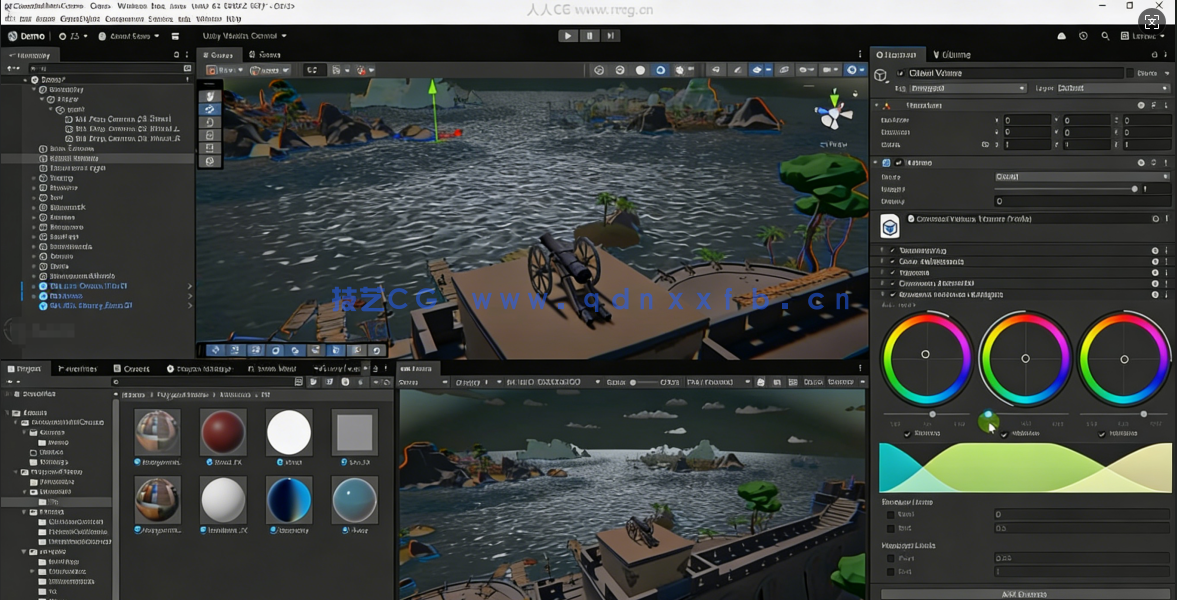Viewport: 1177px width, 600px height.
Task: Switch to the Project tab in bottom panel
Action: tap(25, 369)
